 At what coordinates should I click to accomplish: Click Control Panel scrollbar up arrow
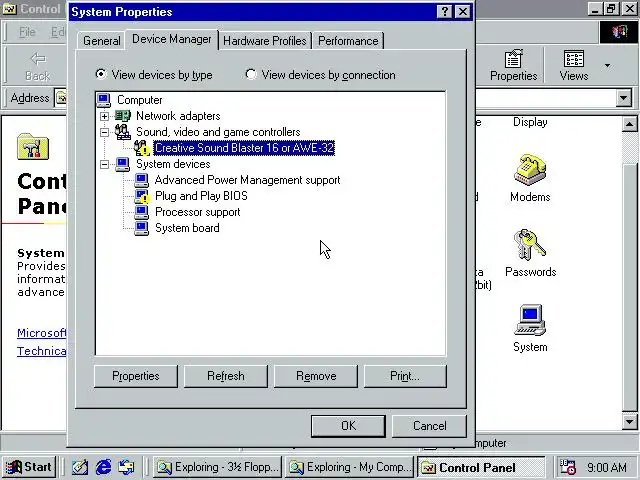629,124
